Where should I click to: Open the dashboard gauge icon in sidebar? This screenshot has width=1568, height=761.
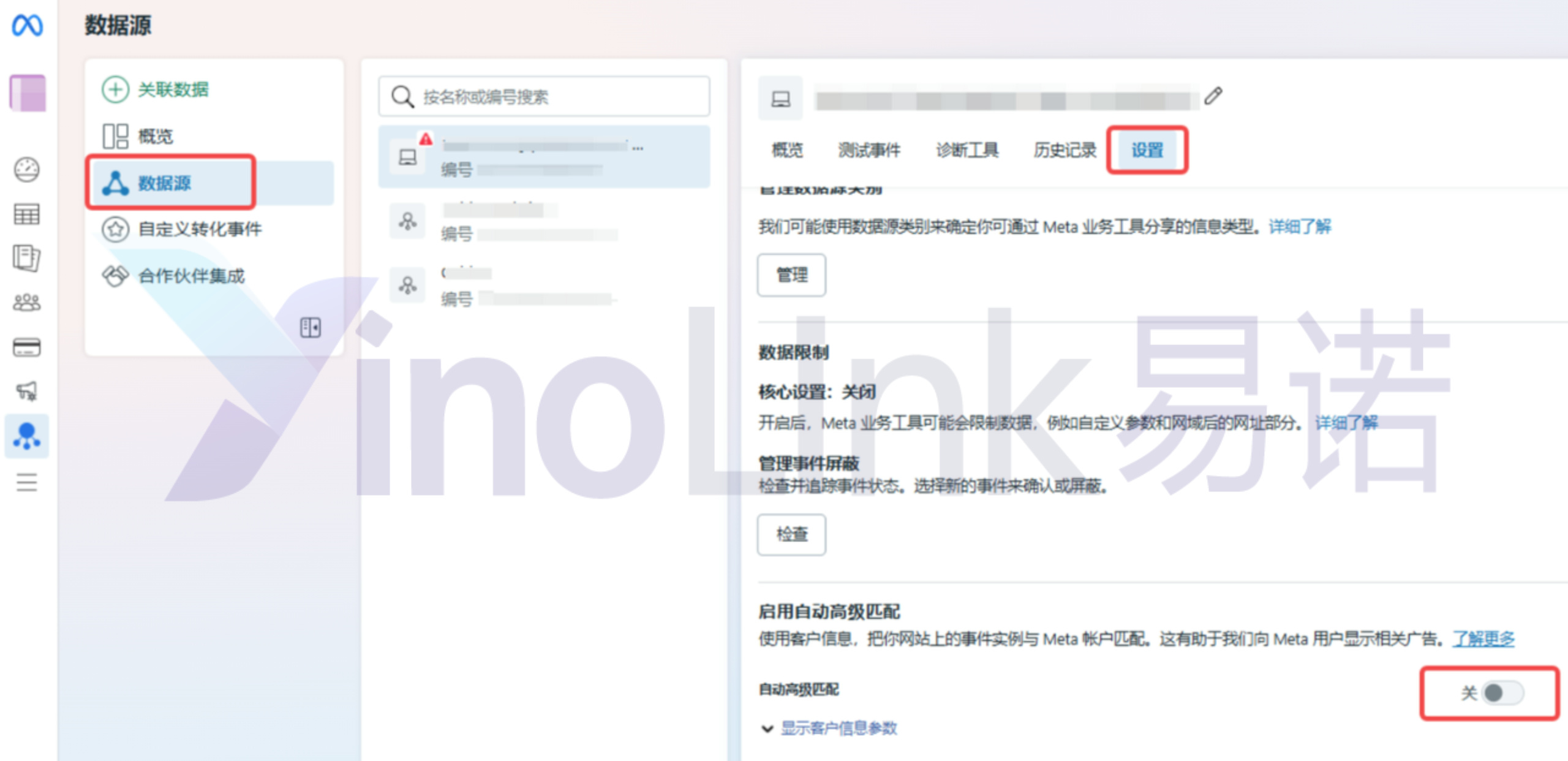(27, 170)
